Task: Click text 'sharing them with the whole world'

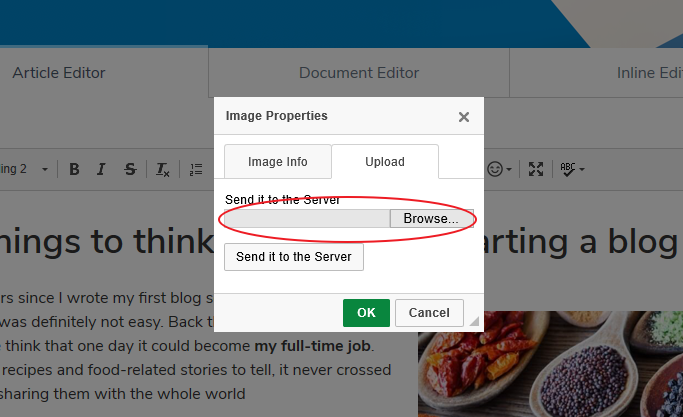Action: tap(122, 394)
